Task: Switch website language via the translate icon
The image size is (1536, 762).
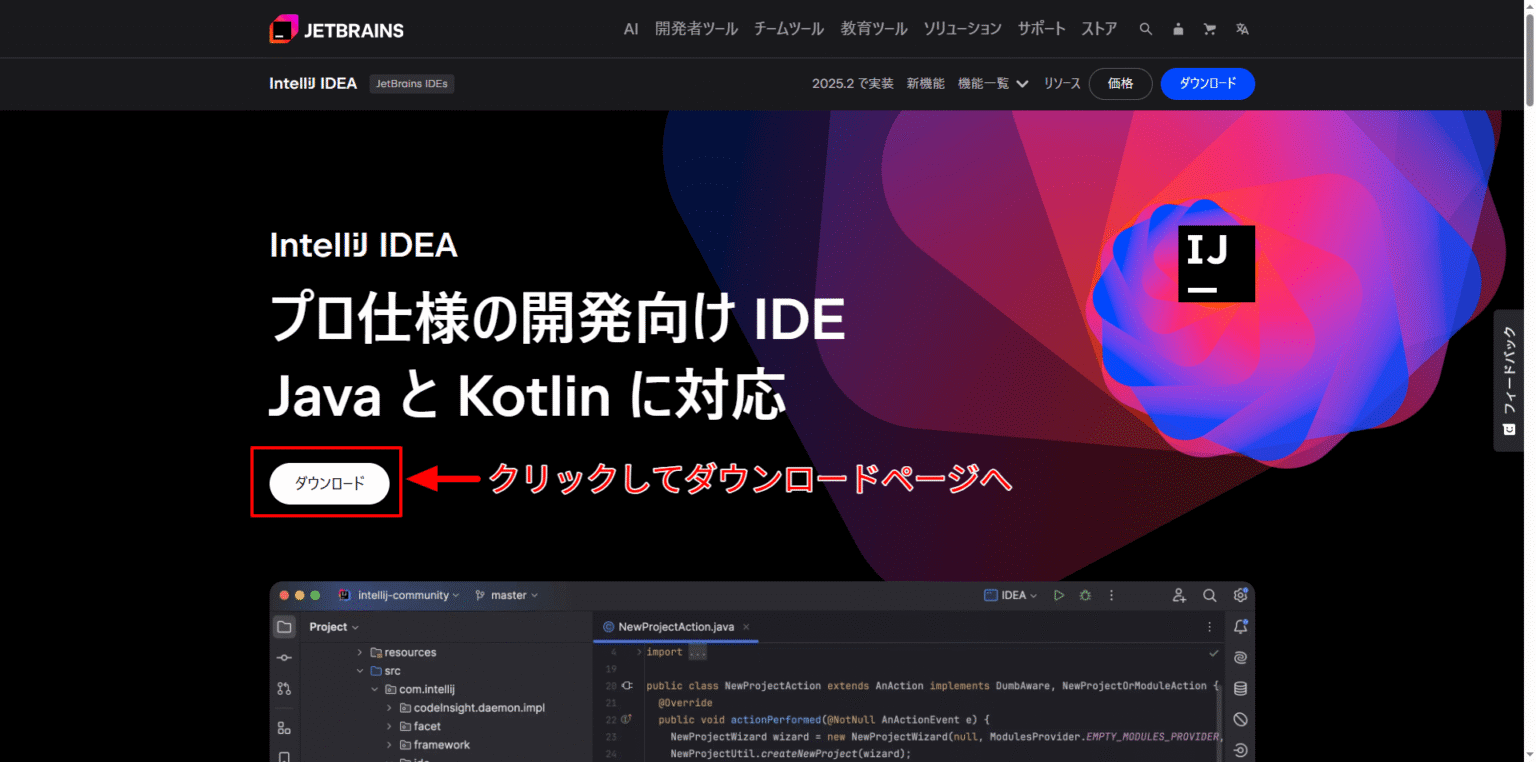Action: coord(1242,29)
